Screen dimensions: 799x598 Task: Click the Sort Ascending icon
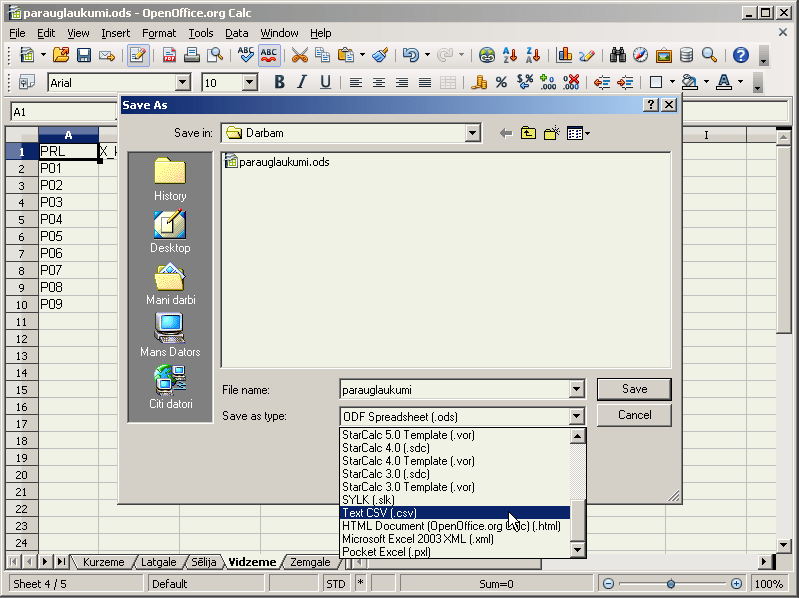click(x=510, y=55)
